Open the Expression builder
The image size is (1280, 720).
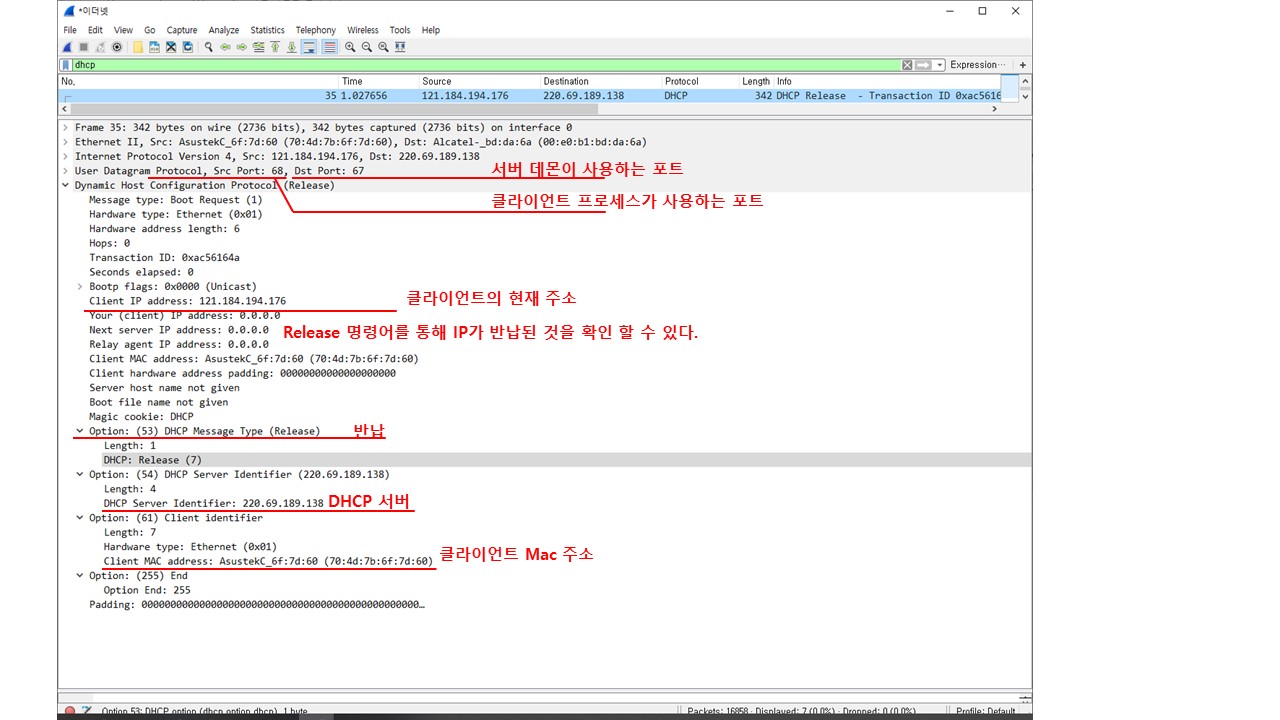[978, 65]
